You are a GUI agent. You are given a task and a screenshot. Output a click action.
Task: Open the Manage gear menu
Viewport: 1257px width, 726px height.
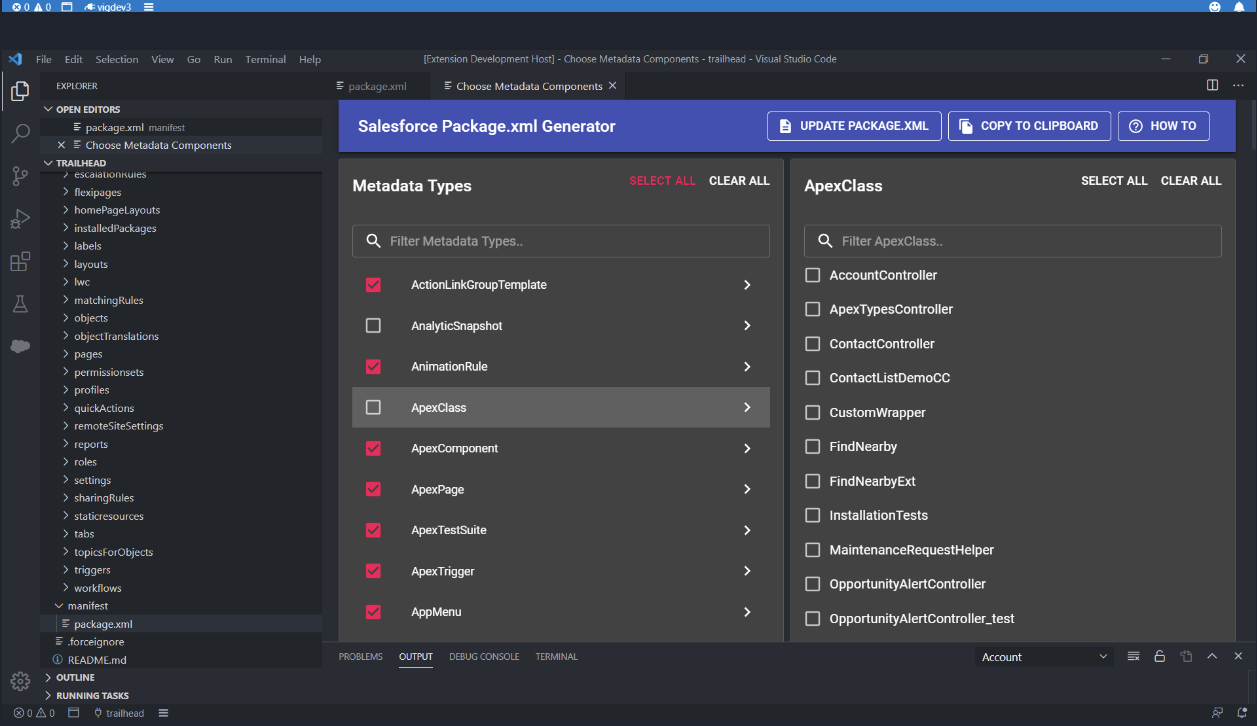pos(20,682)
